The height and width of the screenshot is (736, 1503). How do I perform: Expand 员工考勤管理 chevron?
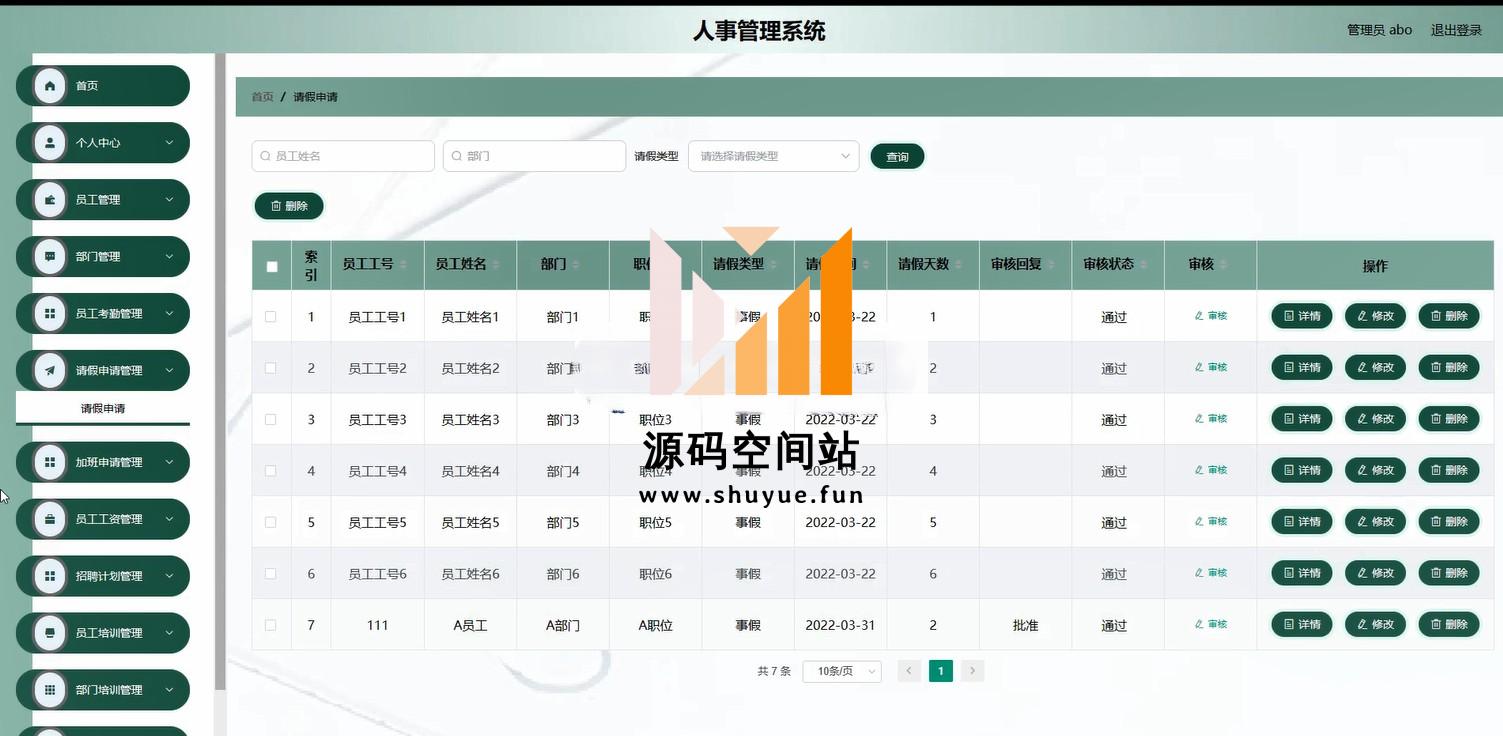(x=169, y=314)
